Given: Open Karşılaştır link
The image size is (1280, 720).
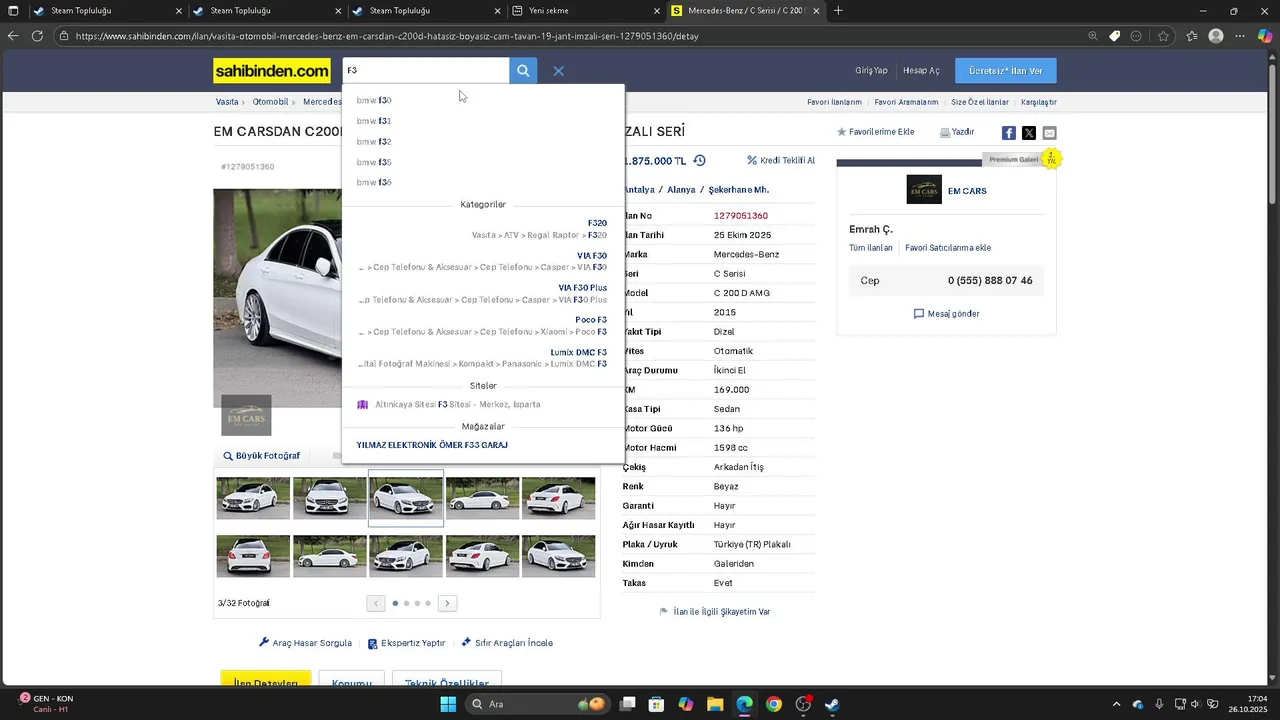Looking at the screenshot, I should coord(1039,102).
